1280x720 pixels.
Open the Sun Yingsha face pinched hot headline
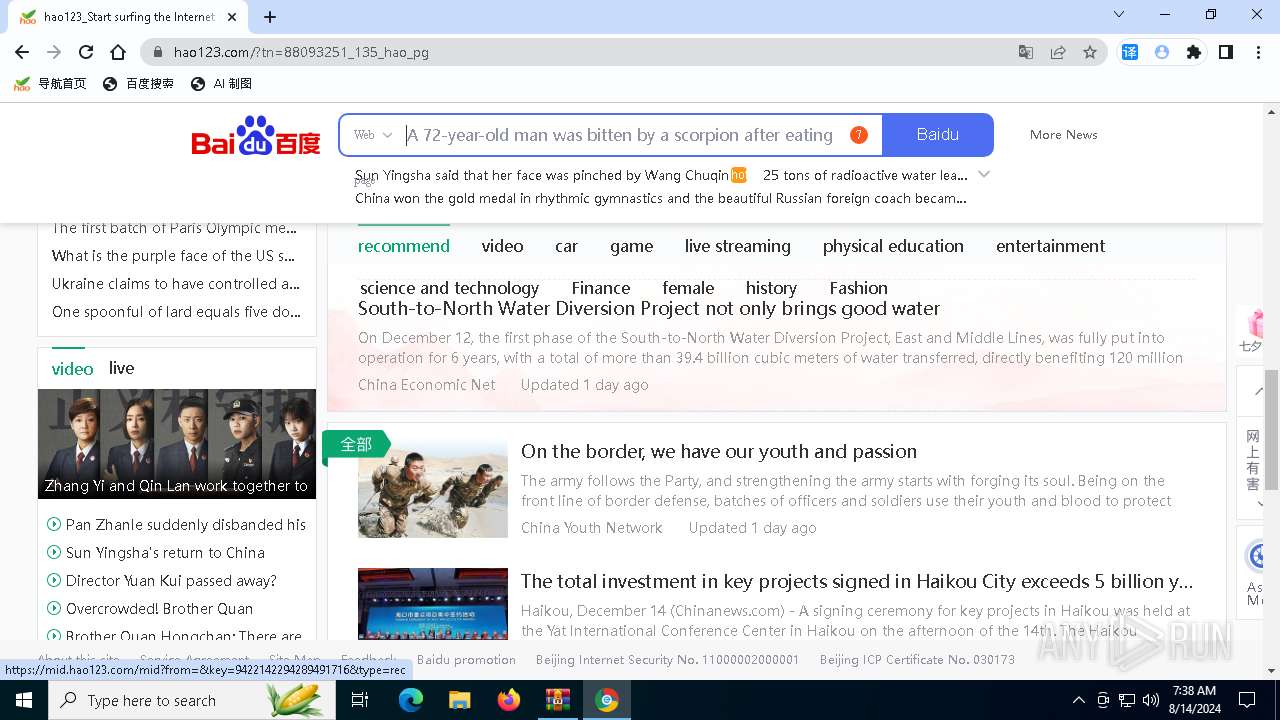(542, 175)
